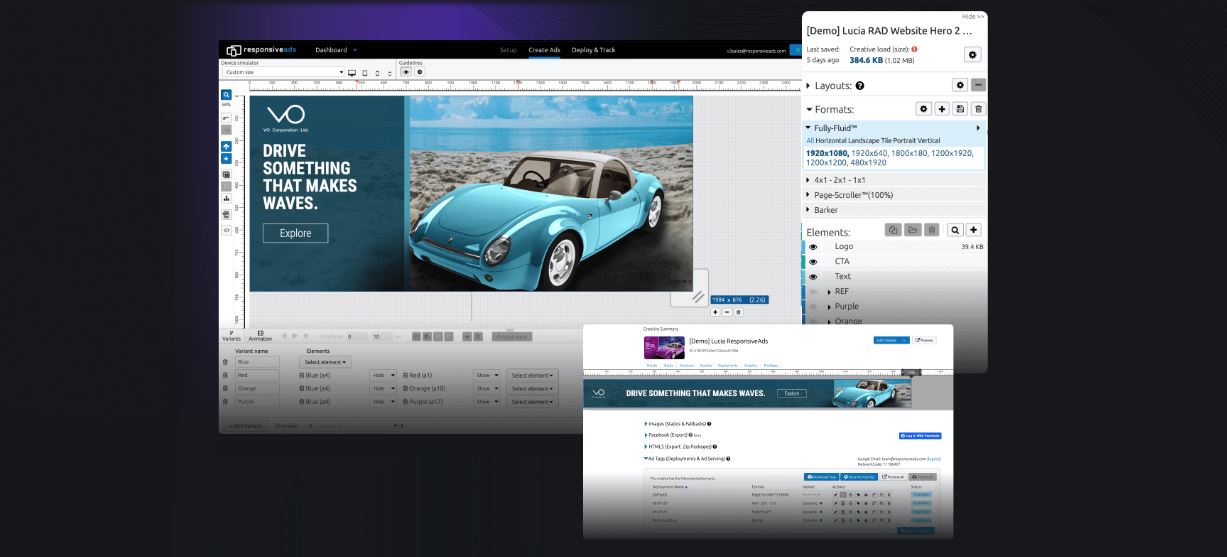The height and width of the screenshot is (557, 1227).
Task: Toggle visibility of Purple element
Action: pos(813,306)
